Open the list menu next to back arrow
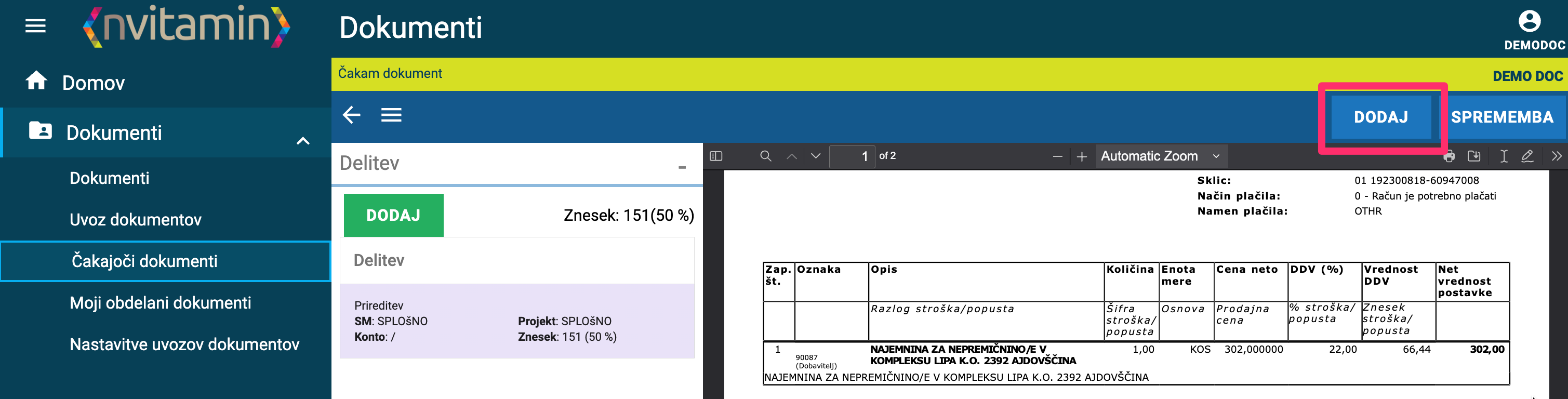 391,115
